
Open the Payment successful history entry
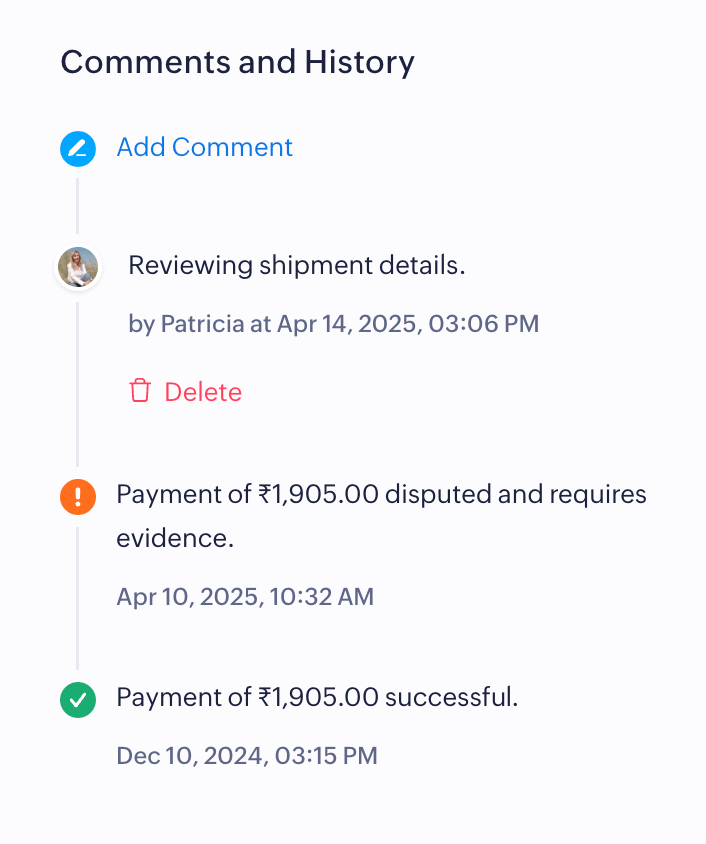317,697
